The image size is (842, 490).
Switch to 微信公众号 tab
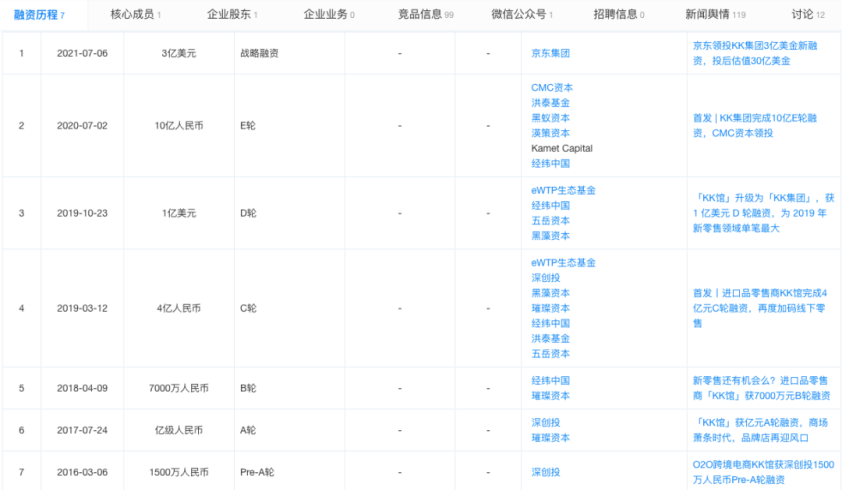tap(522, 15)
